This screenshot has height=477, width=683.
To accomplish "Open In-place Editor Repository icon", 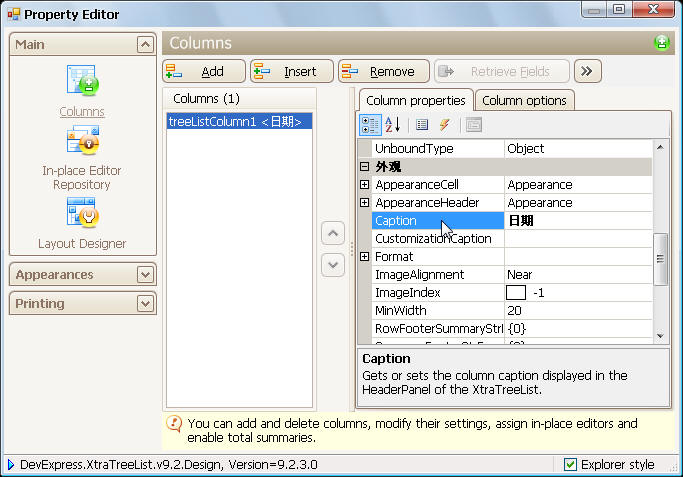I will pos(83,140).
